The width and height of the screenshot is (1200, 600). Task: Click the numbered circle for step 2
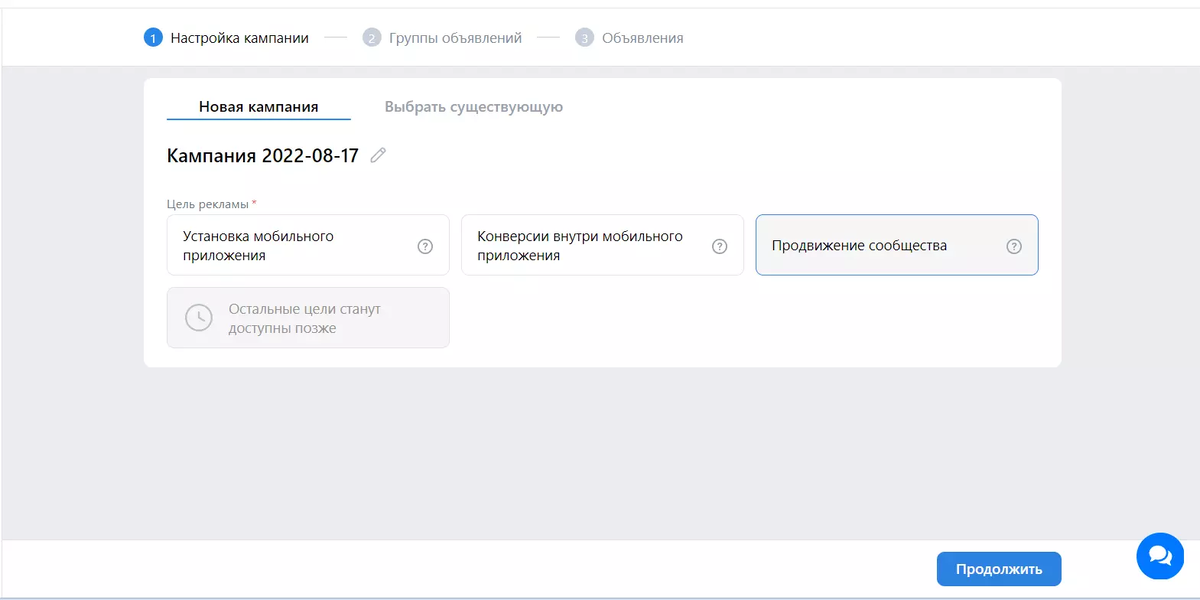(x=371, y=37)
